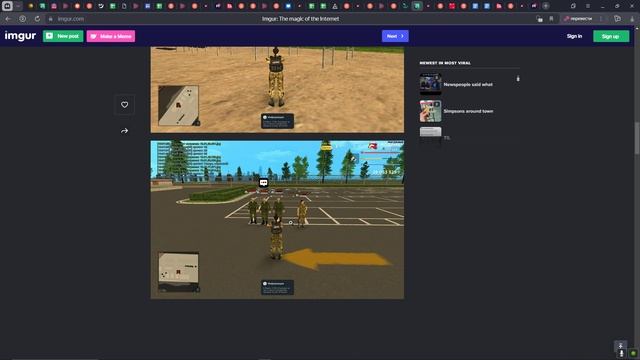Click the 'Newspeople said what' thumbnail image
The height and width of the screenshot is (360, 640).
430,84
